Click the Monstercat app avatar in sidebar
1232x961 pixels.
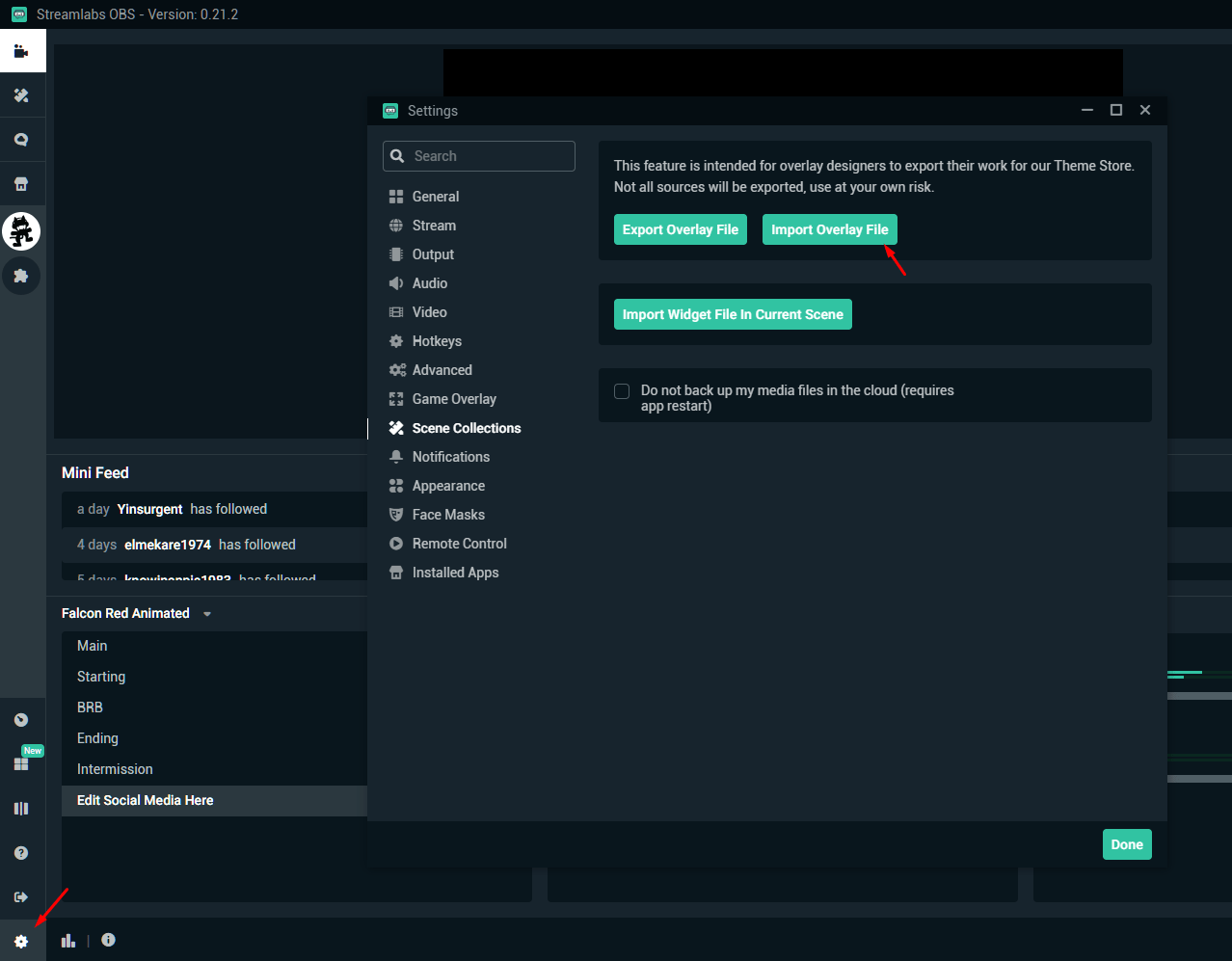click(22, 230)
